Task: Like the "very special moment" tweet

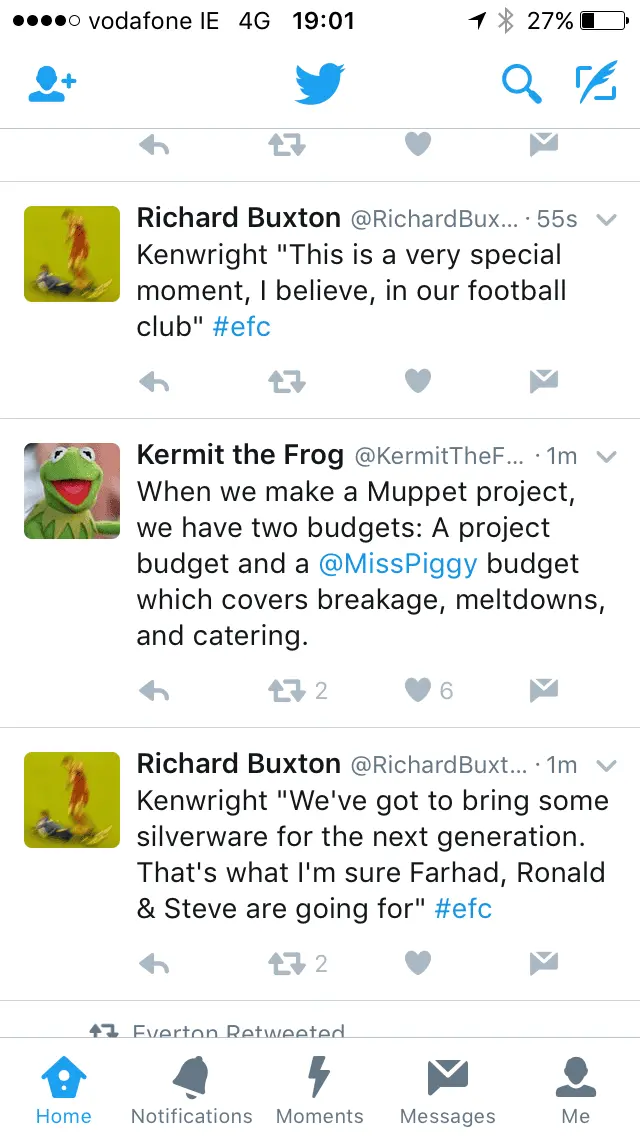Action: point(418,381)
